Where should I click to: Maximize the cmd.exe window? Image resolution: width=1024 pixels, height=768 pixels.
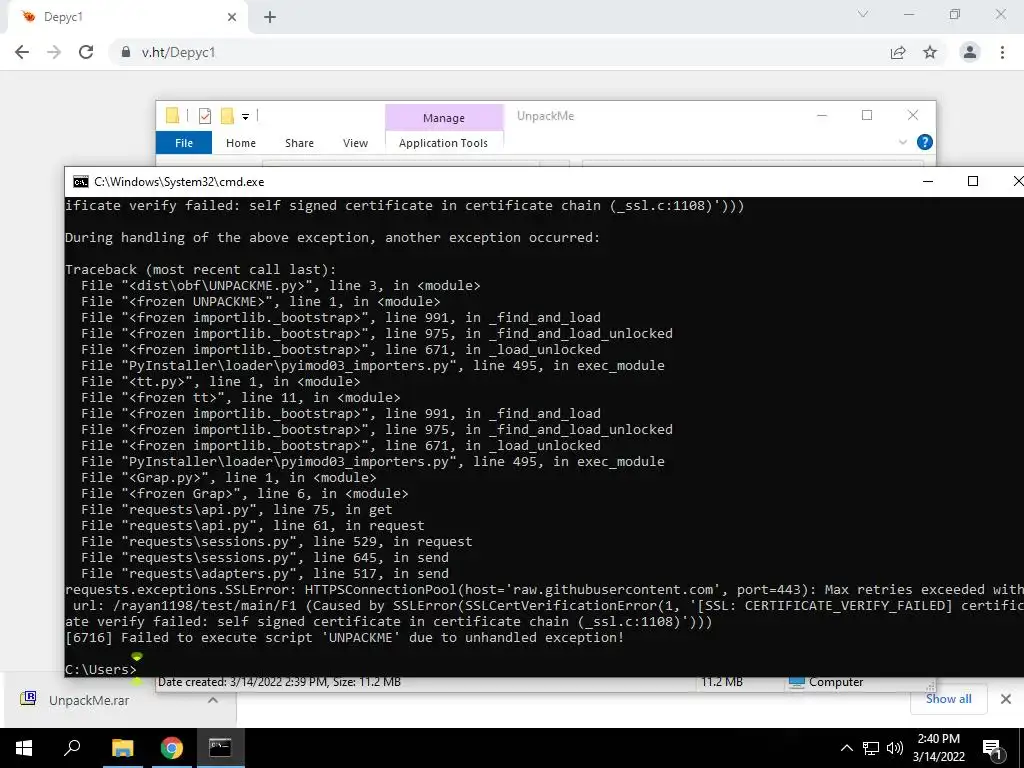tap(972, 182)
